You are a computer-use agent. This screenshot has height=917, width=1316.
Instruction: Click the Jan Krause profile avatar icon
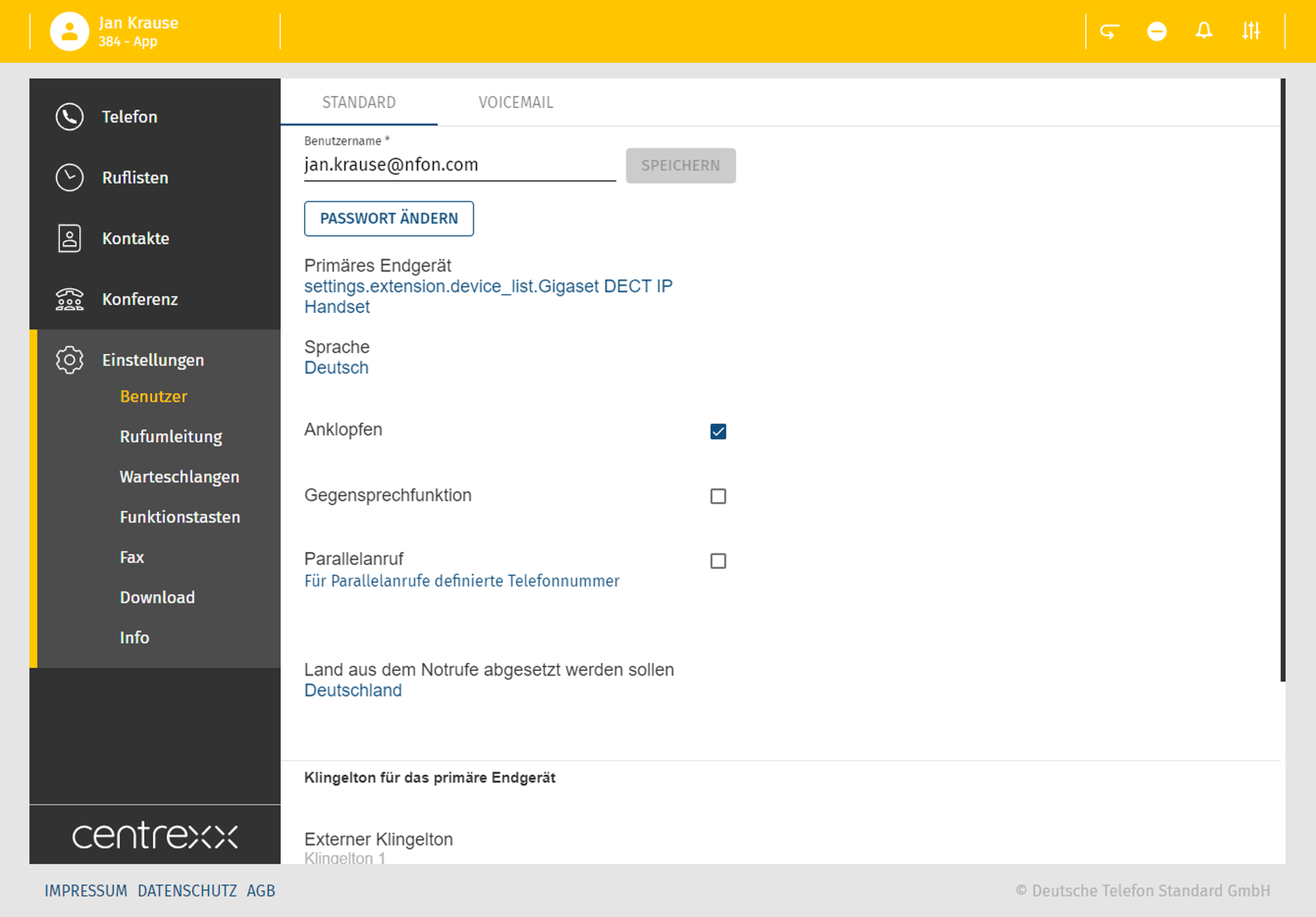tap(69, 31)
